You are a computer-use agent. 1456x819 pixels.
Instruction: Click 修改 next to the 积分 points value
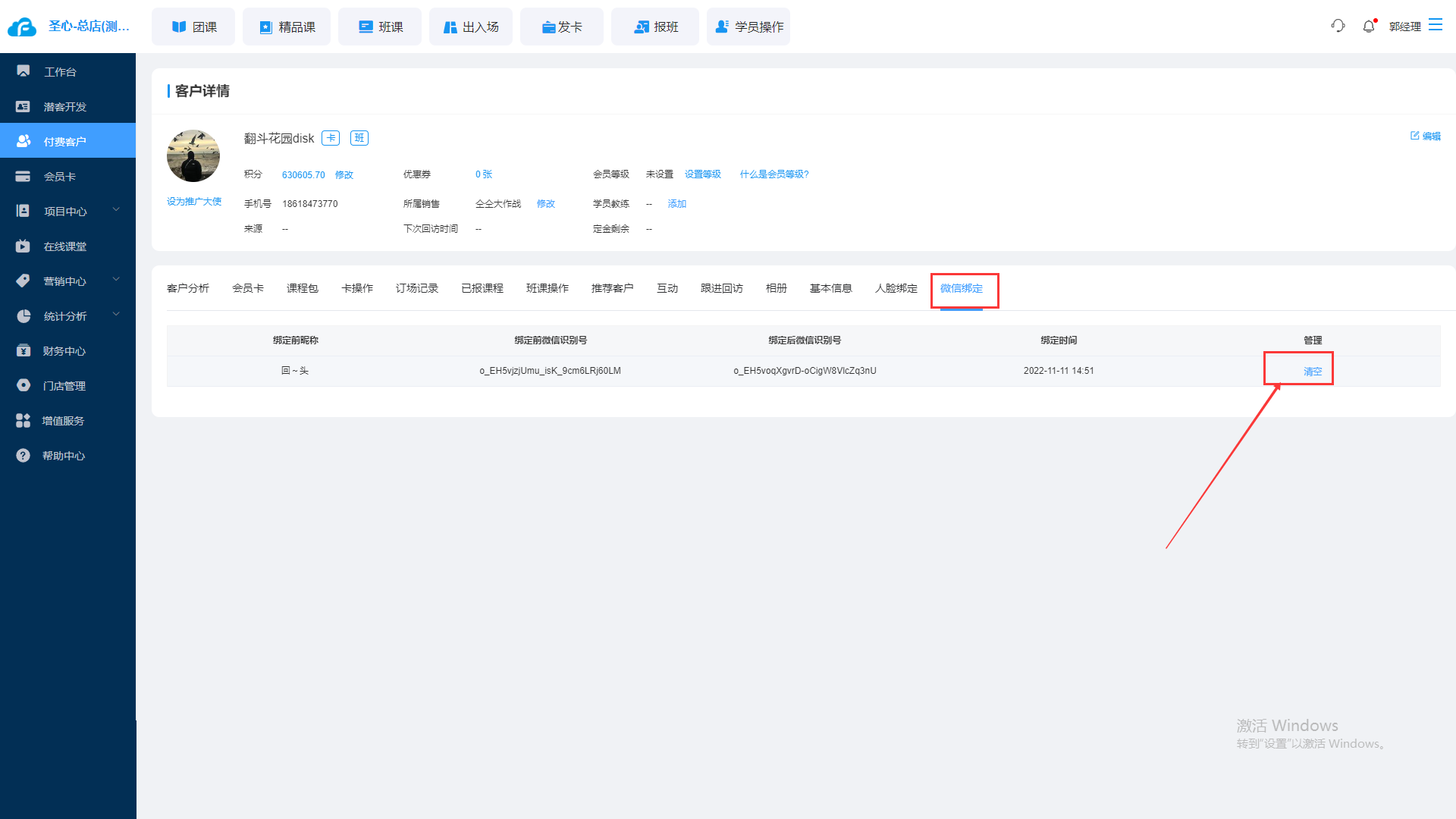[x=344, y=175]
